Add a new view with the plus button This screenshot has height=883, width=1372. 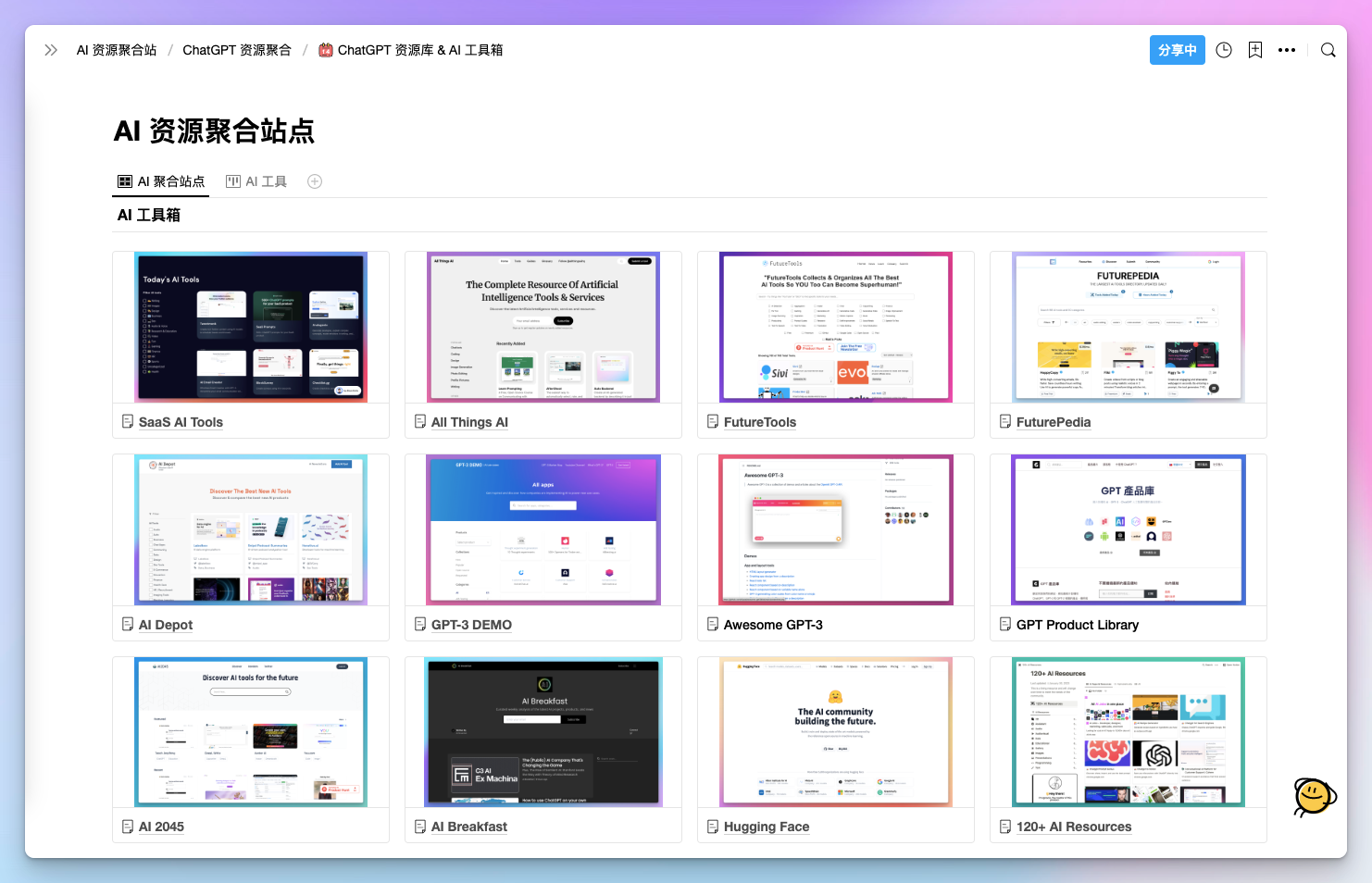click(x=314, y=180)
